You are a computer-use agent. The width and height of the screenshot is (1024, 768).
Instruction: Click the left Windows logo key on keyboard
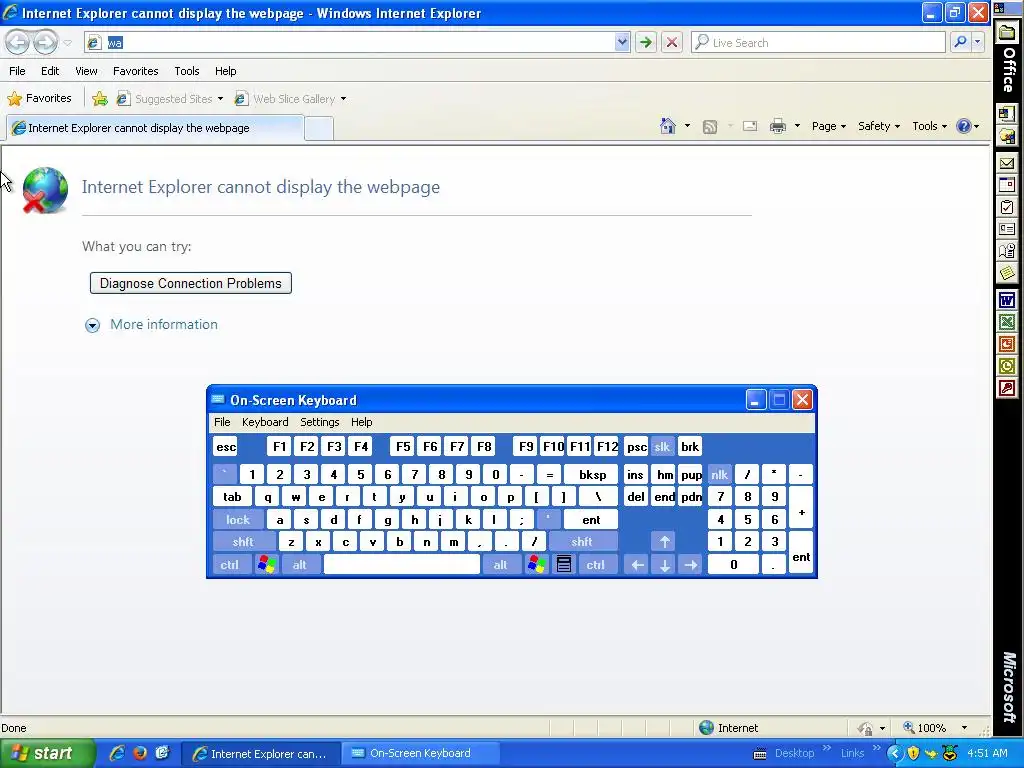point(266,564)
